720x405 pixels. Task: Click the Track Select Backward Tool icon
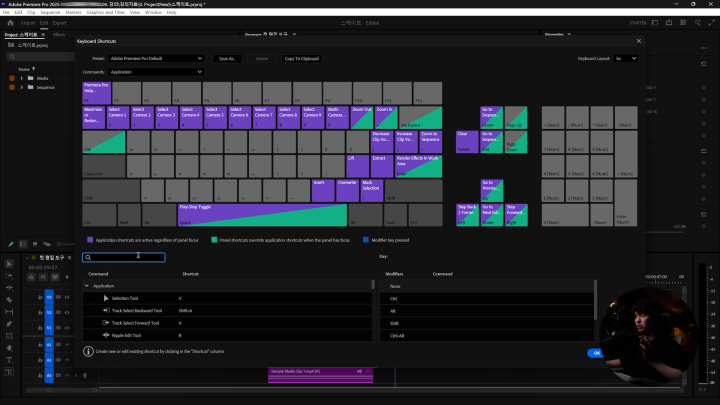click(x=105, y=310)
